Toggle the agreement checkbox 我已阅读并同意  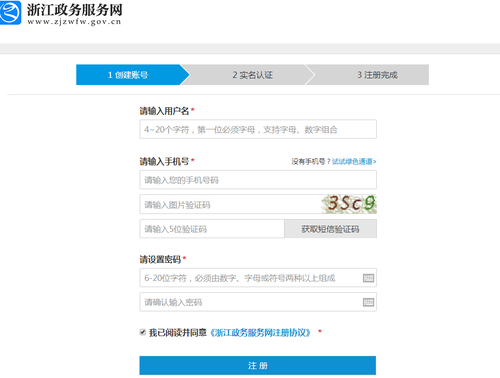pyautogui.click(x=143, y=332)
